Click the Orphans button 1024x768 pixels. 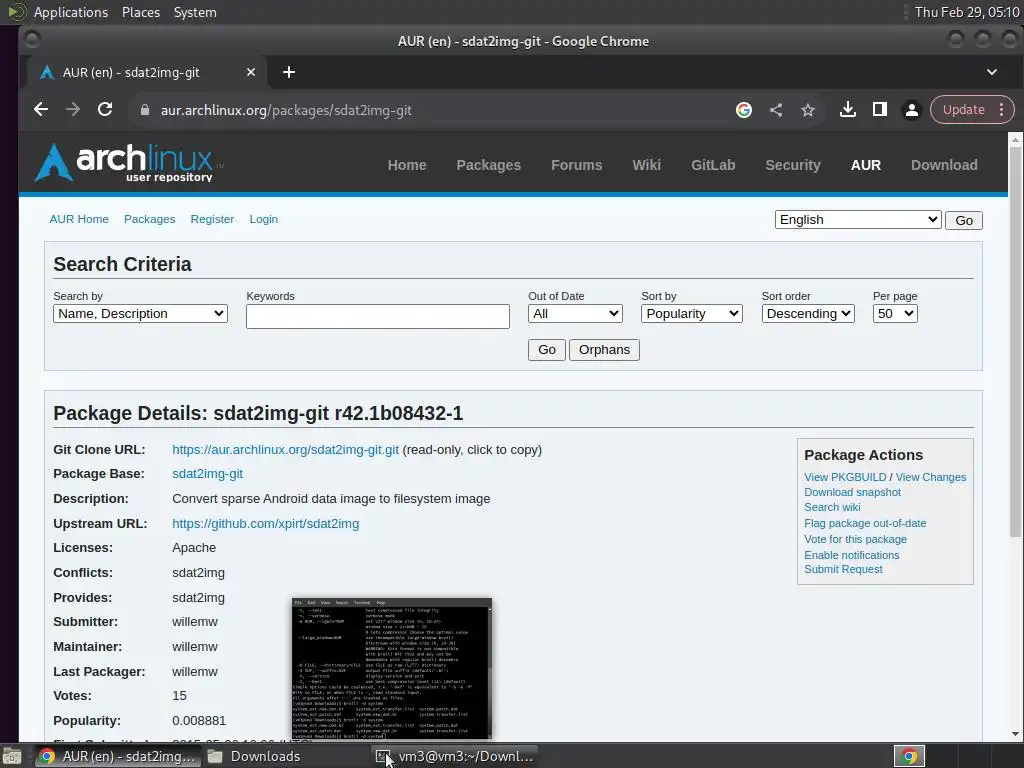[x=604, y=350]
